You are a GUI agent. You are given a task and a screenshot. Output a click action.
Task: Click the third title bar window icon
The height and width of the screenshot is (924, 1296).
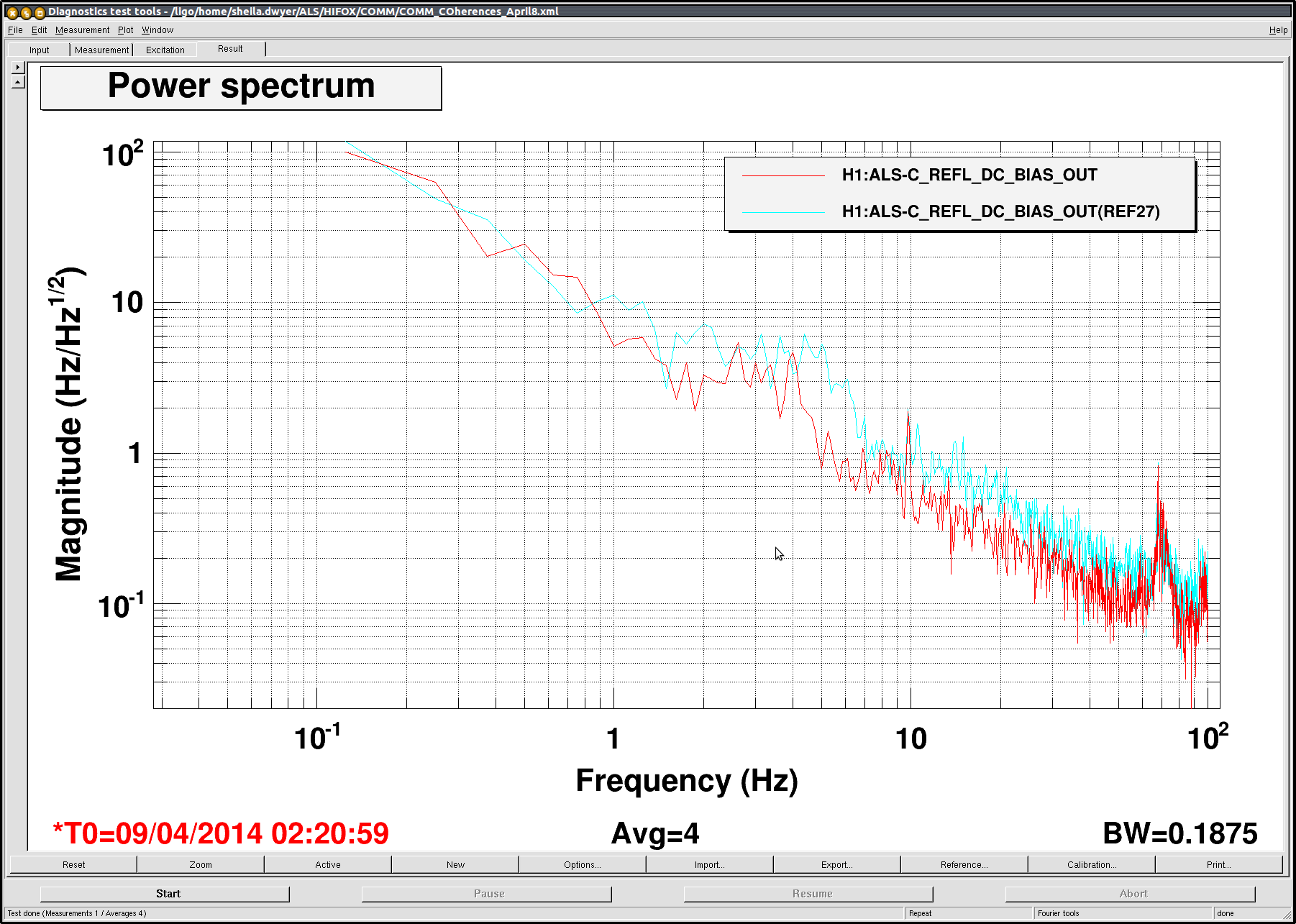coord(40,12)
